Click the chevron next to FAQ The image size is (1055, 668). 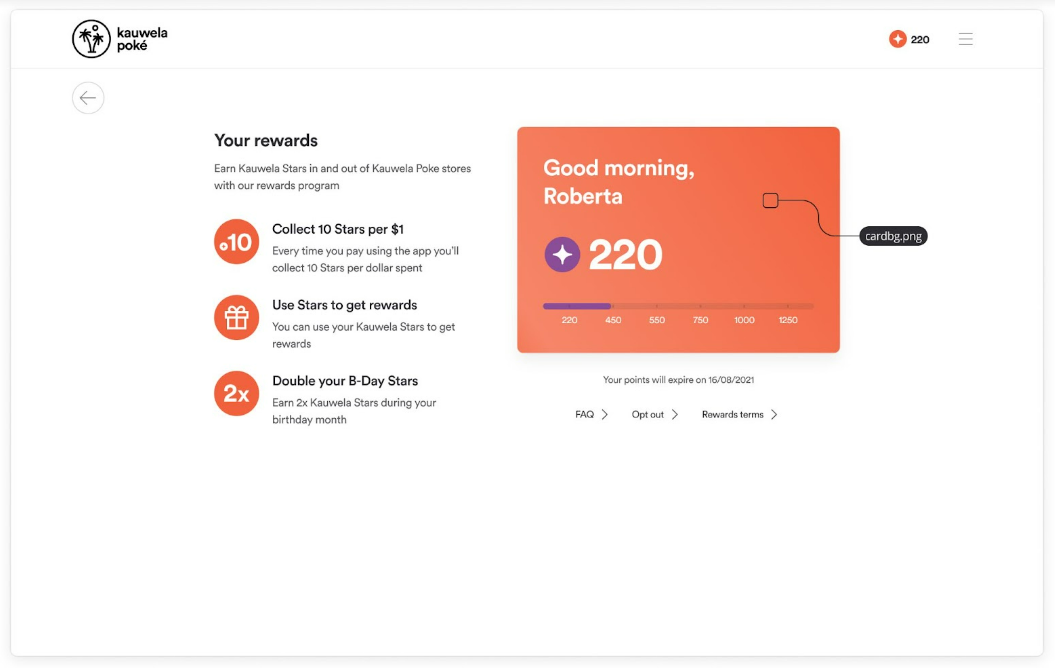605,414
